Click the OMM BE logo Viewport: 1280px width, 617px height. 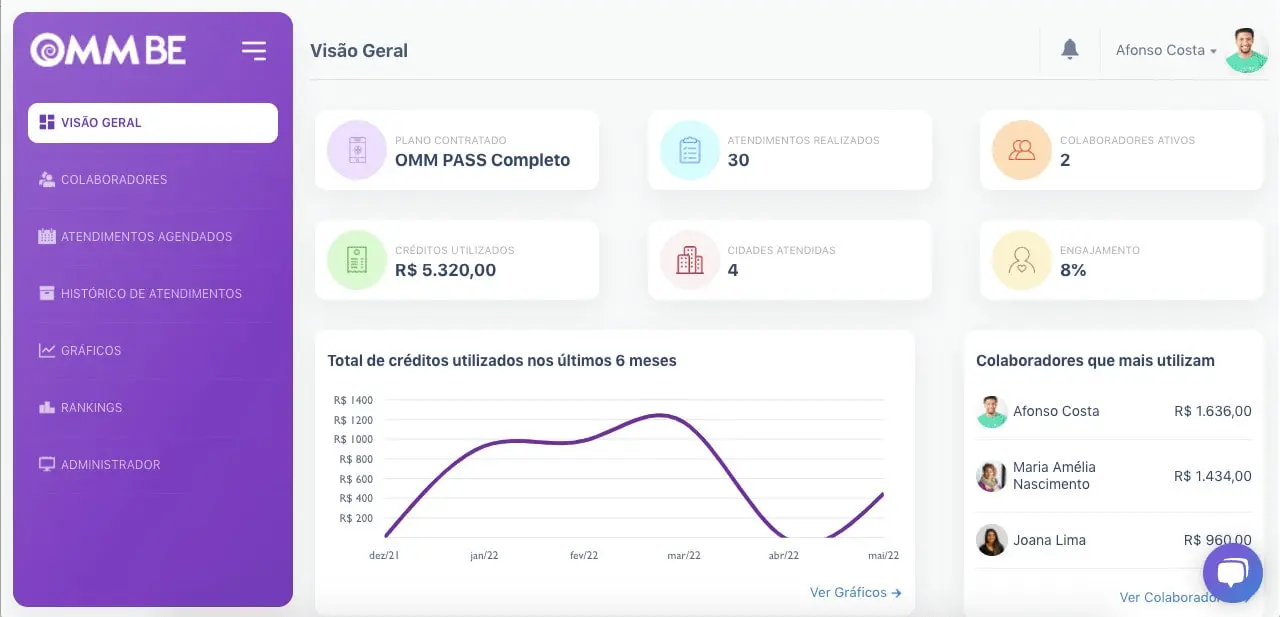click(107, 49)
